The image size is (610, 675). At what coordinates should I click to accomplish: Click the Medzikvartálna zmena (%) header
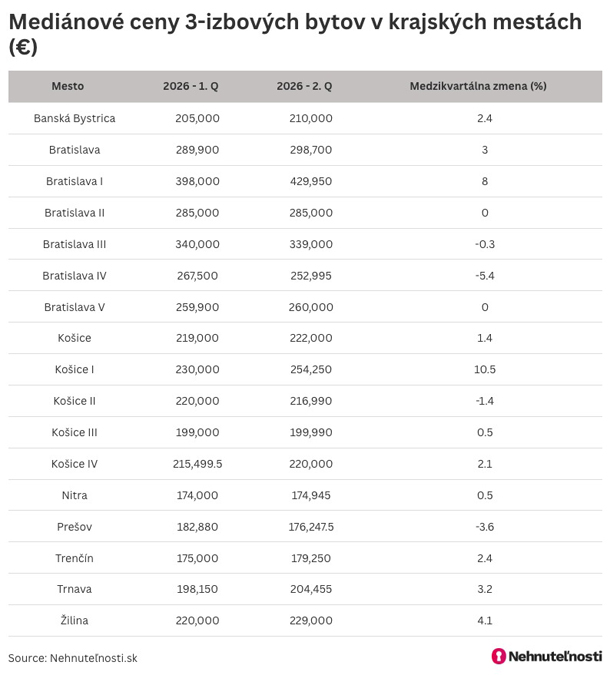478,86
